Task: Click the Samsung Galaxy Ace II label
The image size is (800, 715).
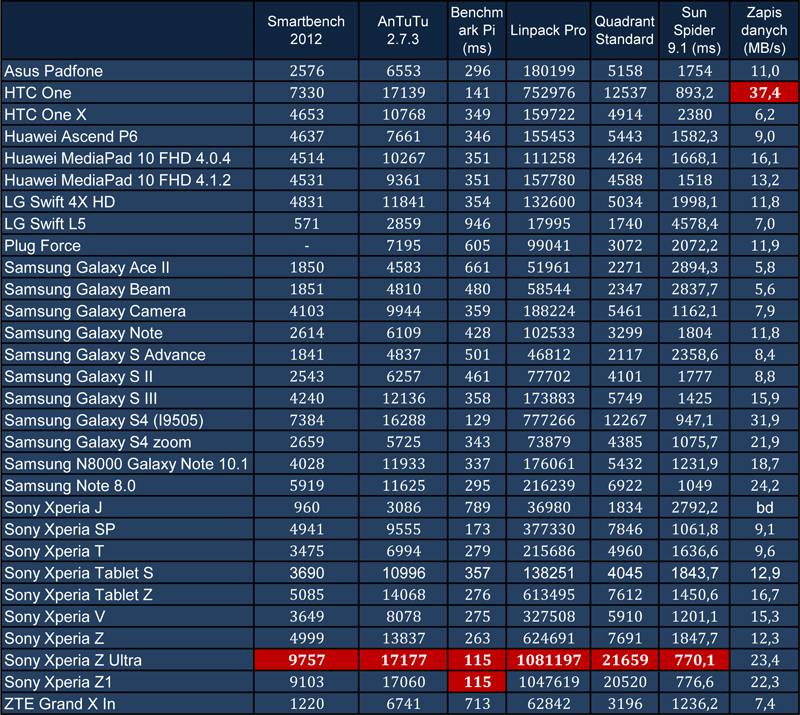Action: tap(87, 267)
